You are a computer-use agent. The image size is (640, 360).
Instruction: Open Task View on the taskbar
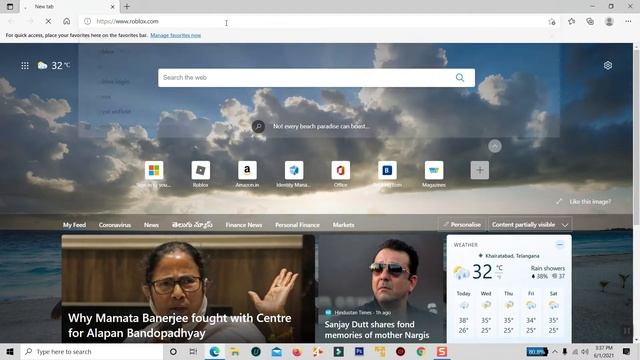(193, 351)
